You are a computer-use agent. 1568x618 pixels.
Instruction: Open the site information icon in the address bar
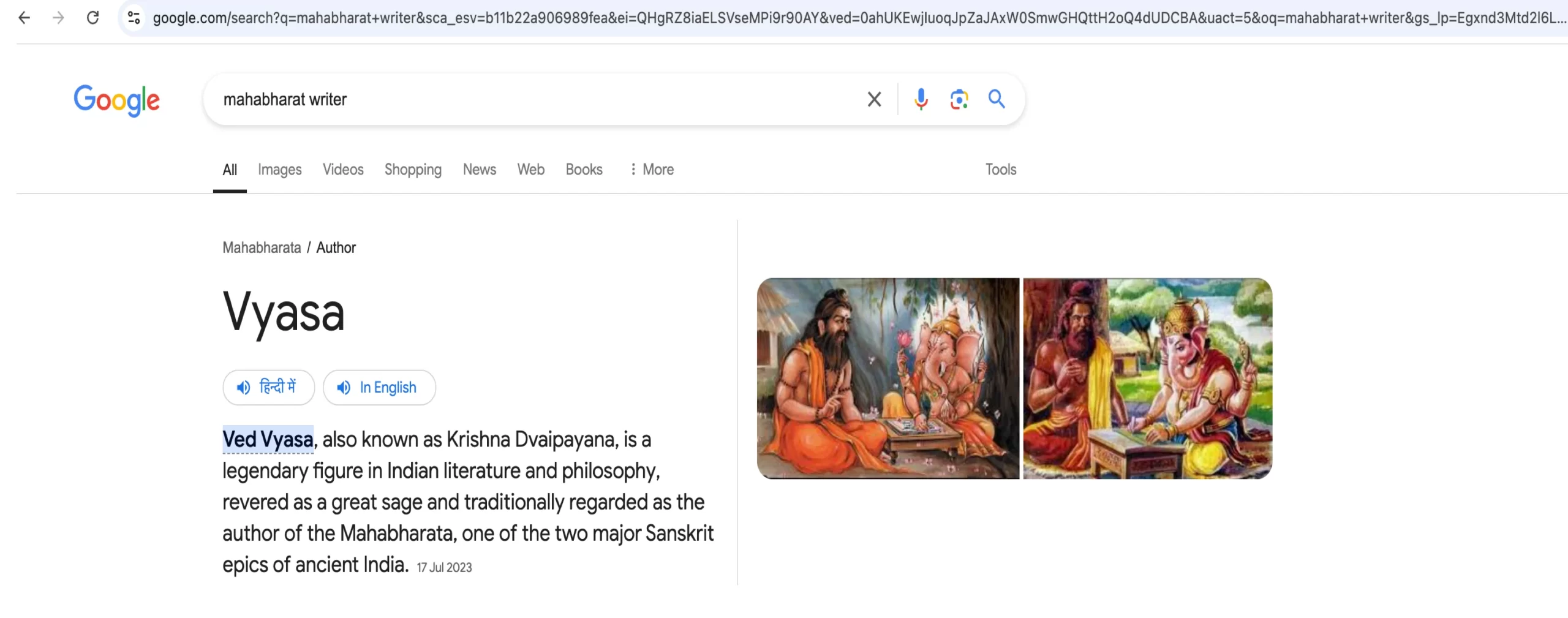pos(134,18)
